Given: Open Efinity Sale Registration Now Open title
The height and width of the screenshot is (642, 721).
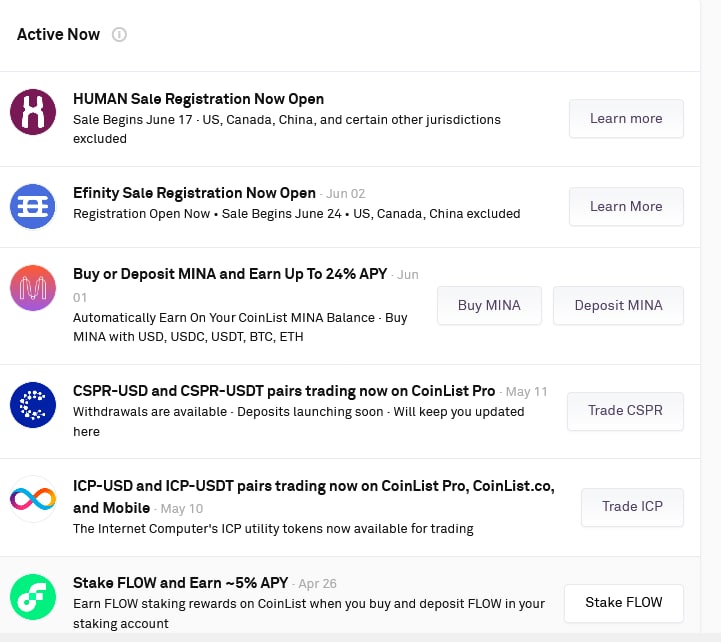Looking at the screenshot, I should pyautogui.click(x=195, y=193).
